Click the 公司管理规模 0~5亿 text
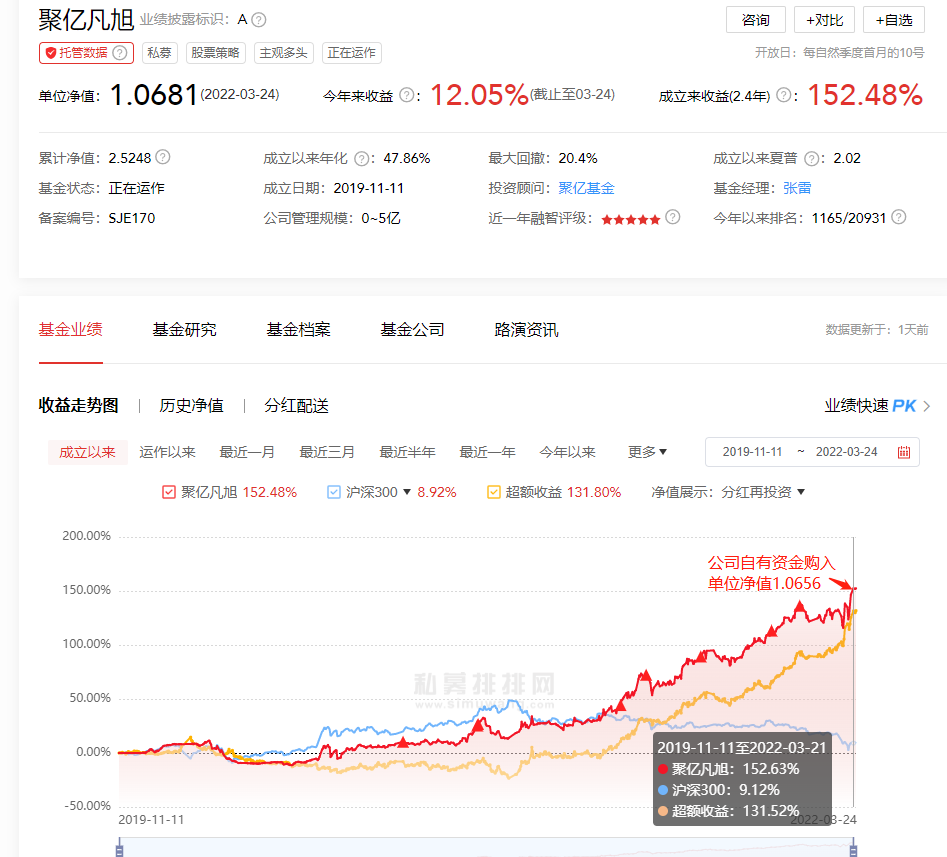The height and width of the screenshot is (857, 947). tap(332, 218)
